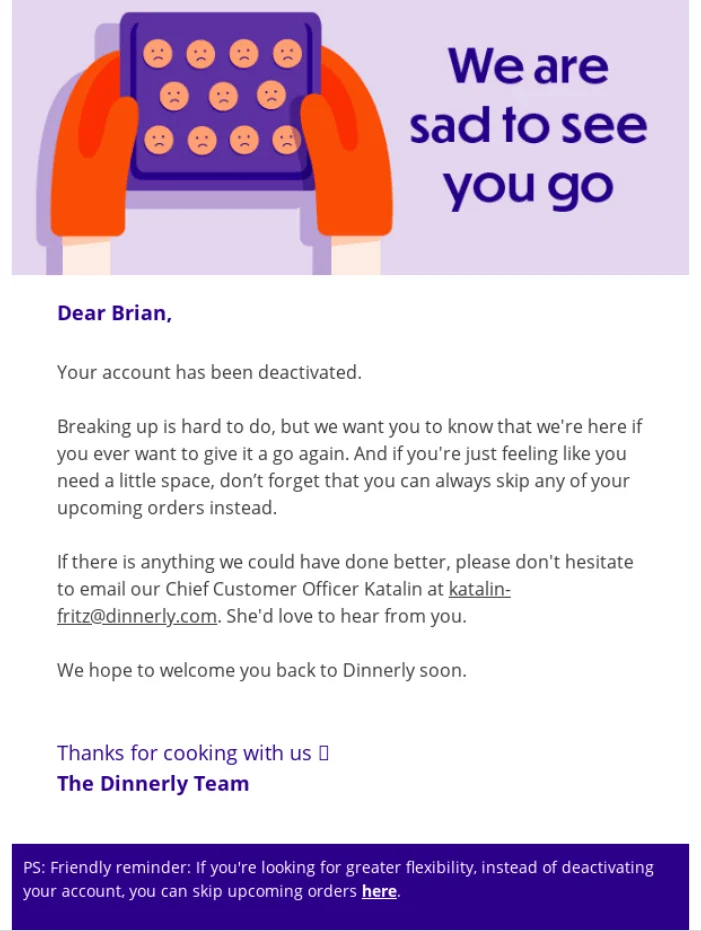This screenshot has width=701, height=931.
Task: Click the bottom-right sad face on the tray
Action: click(287, 140)
